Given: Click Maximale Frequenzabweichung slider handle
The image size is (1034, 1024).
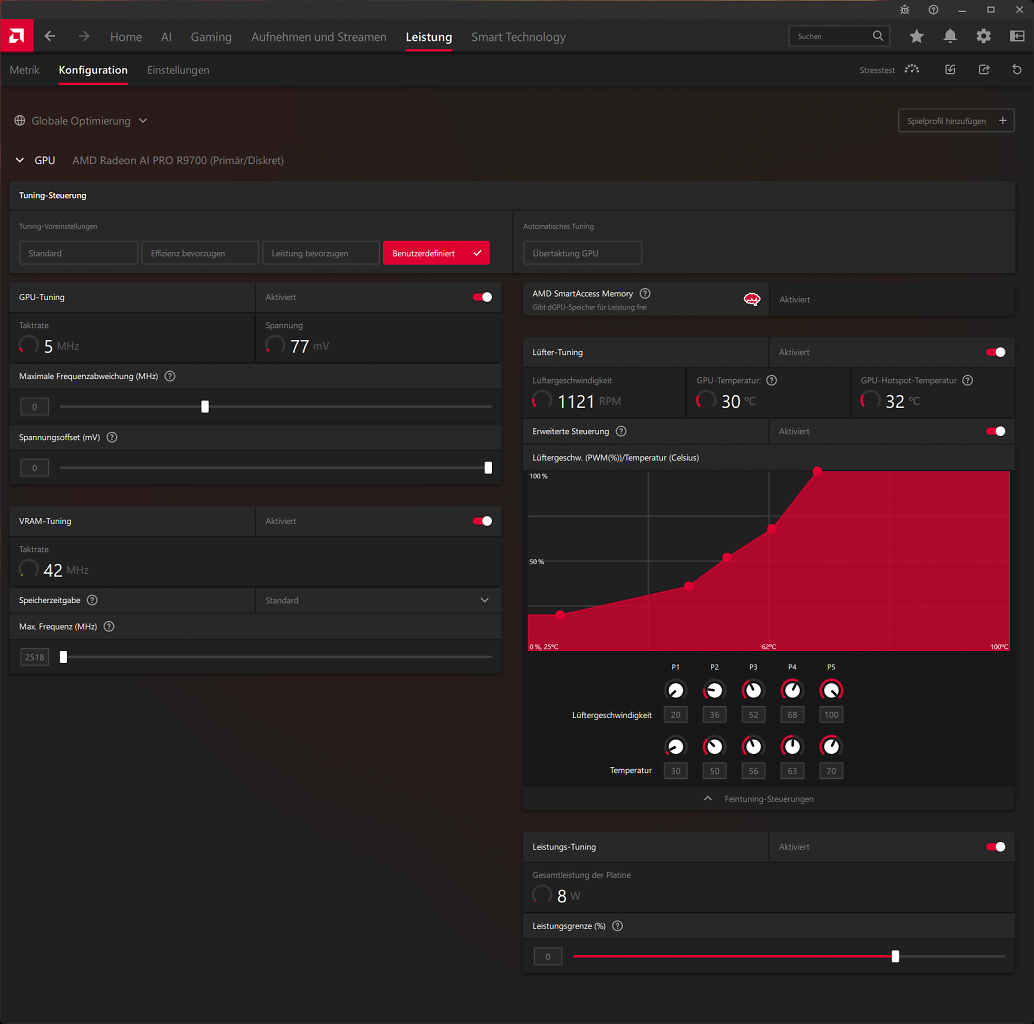Looking at the screenshot, I should pos(205,407).
